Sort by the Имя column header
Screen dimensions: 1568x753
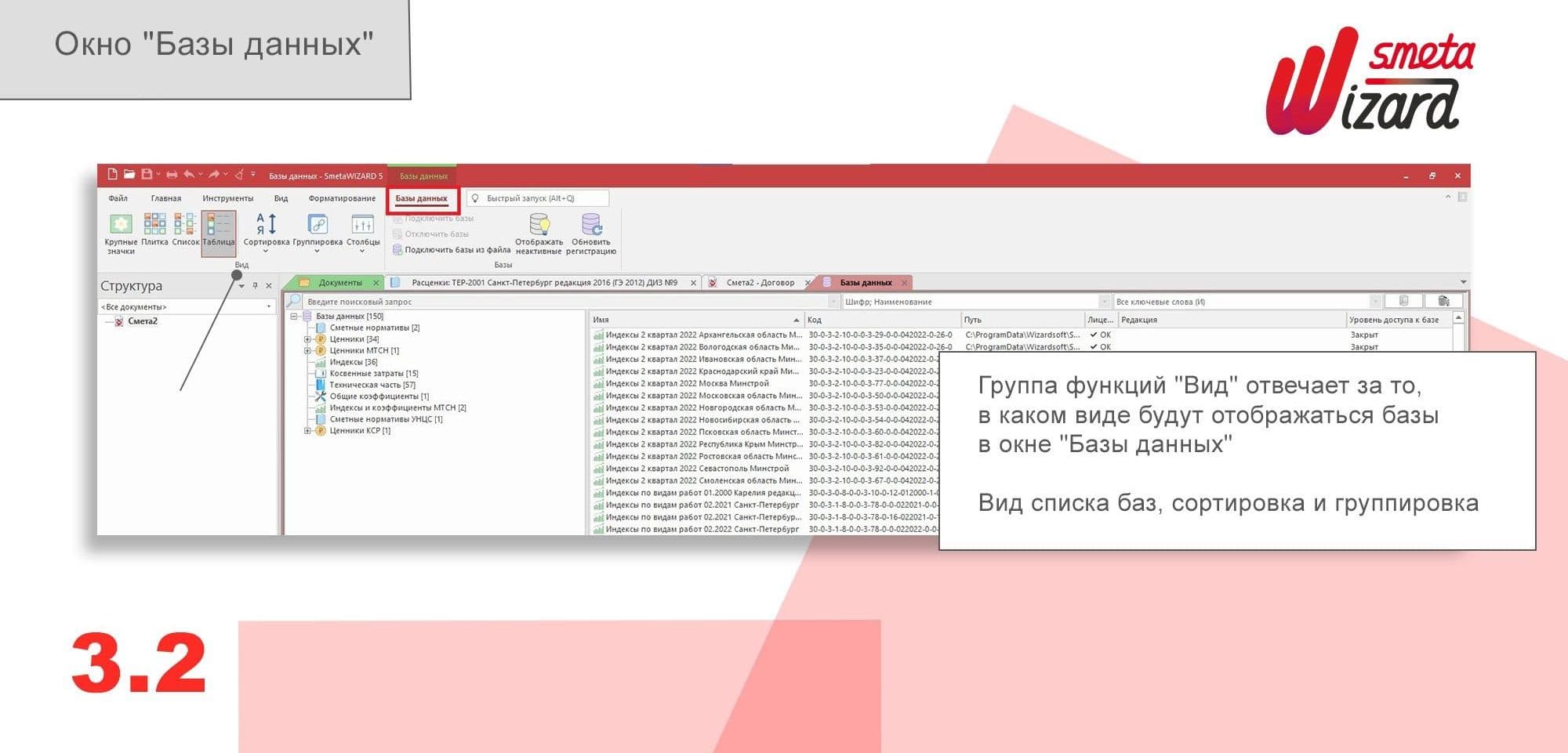[x=696, y=320]
